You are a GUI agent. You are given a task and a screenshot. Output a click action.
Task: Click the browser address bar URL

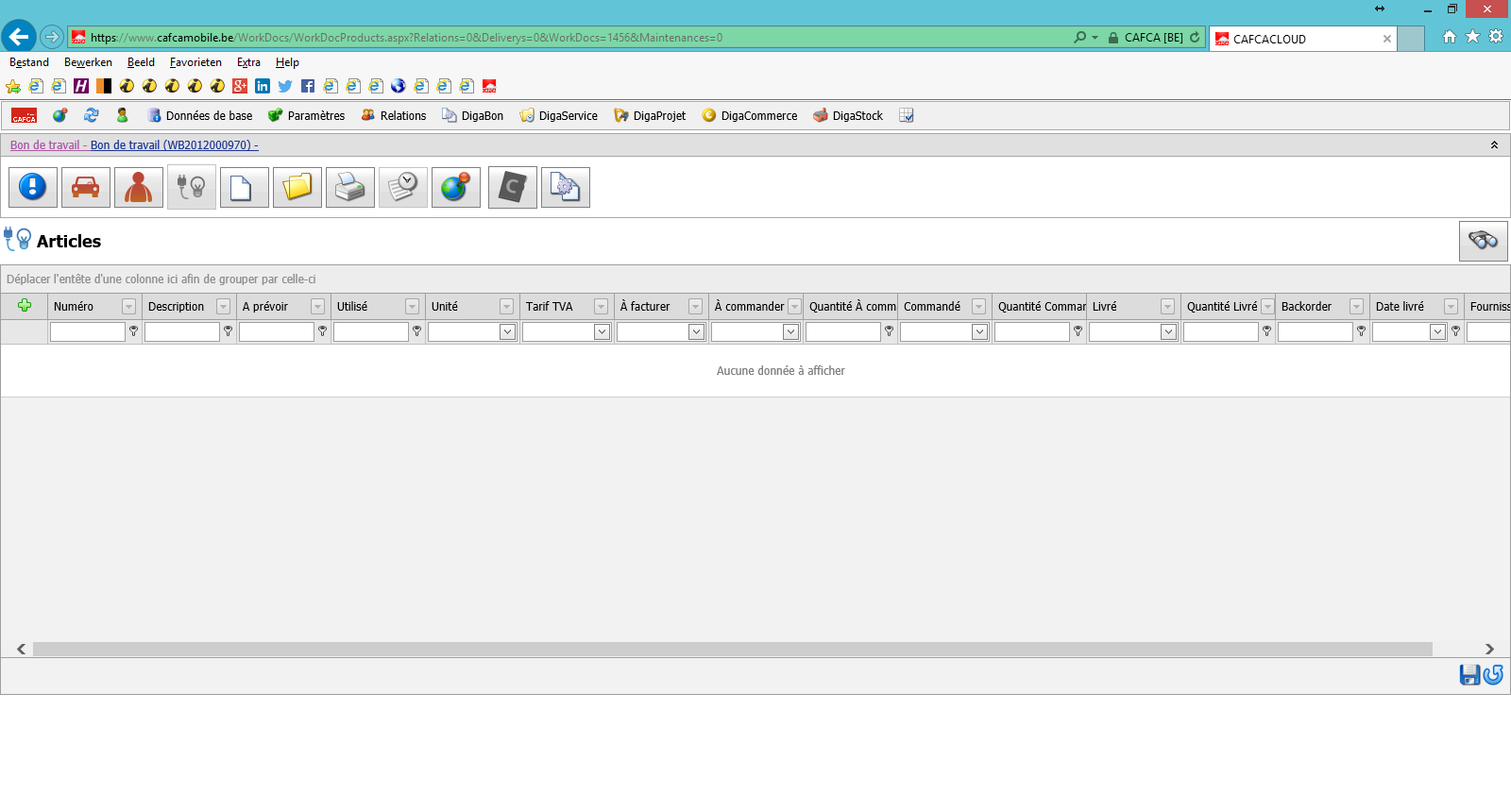pos(406,38)
